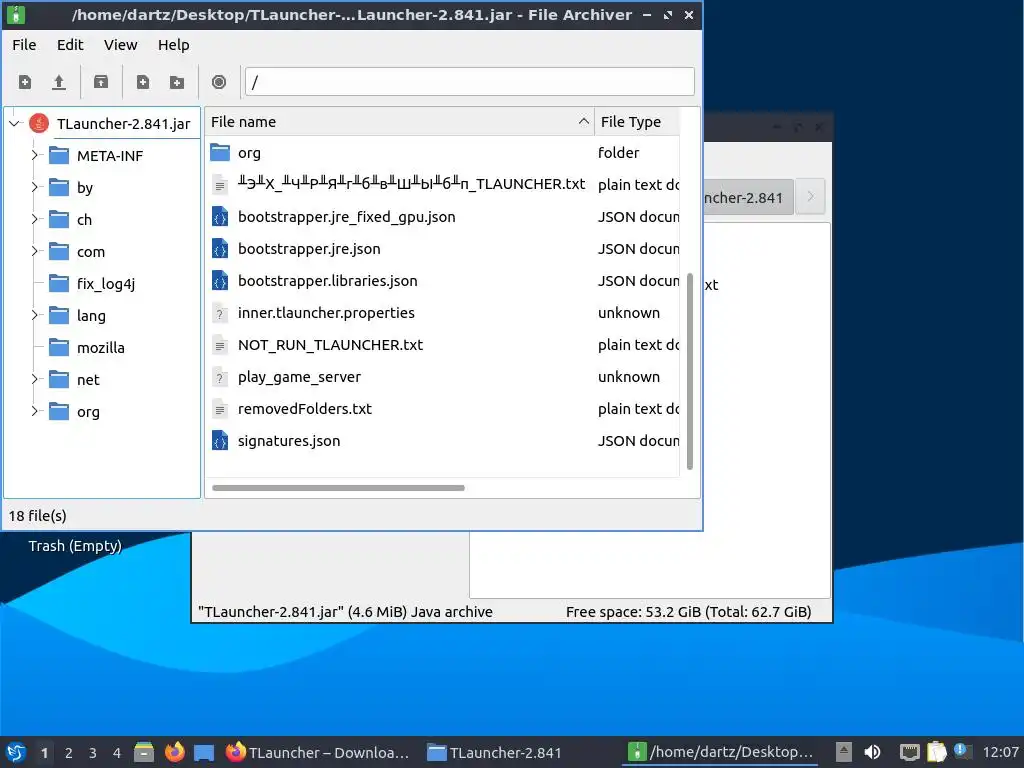1024x768 pixels.
Task: Click the network tray icon
Action: point(909,752)
